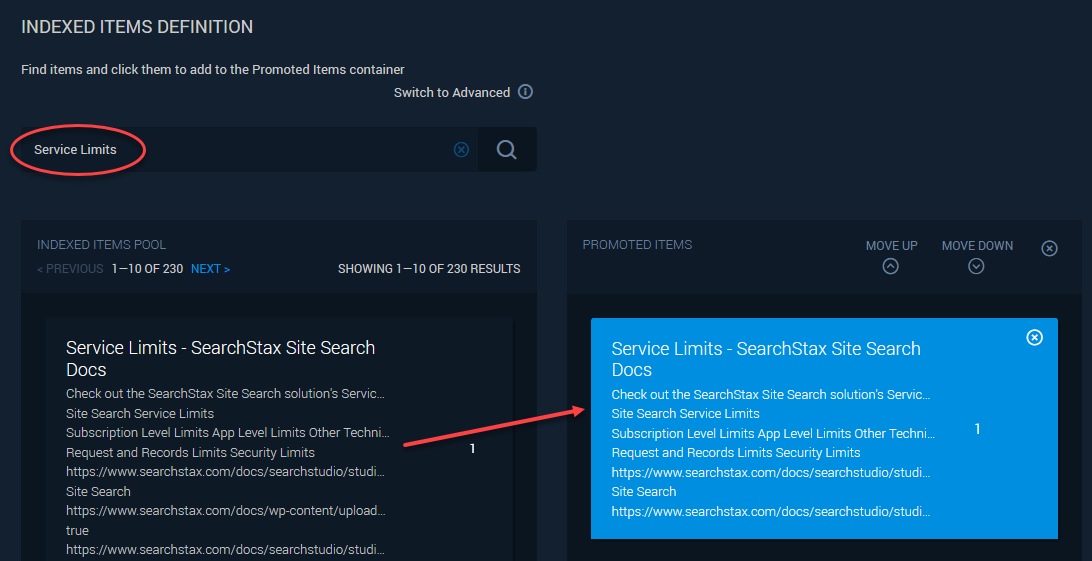The image size is (1092, 561).
Task: Click 'Request and Records Limits' line in pool item
Action: (190, 452)
